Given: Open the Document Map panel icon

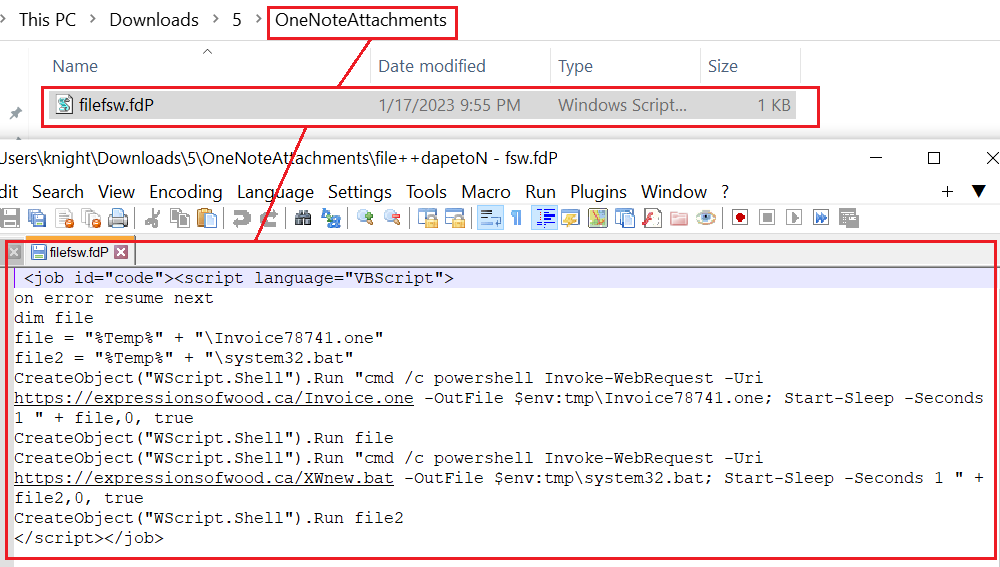Looking at the screenshot, I should click(598, 218).
